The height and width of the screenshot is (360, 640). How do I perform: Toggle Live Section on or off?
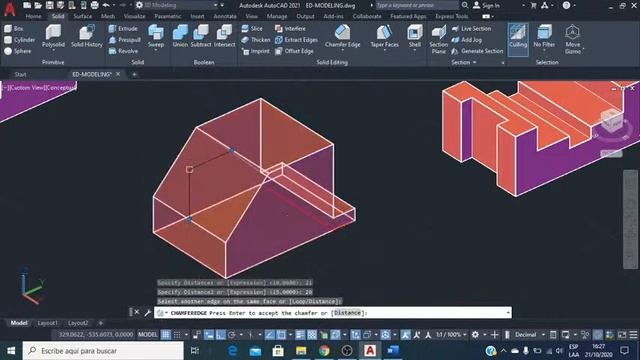[471, 29]
